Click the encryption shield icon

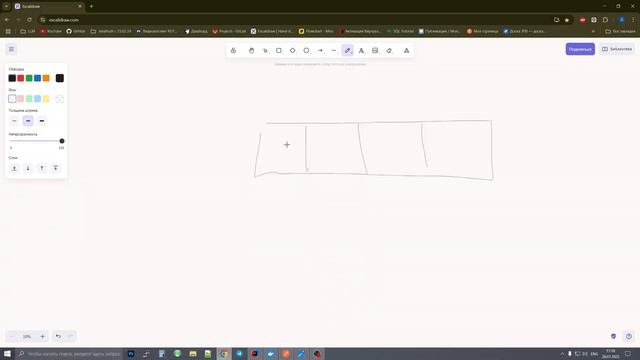[613, 336]
